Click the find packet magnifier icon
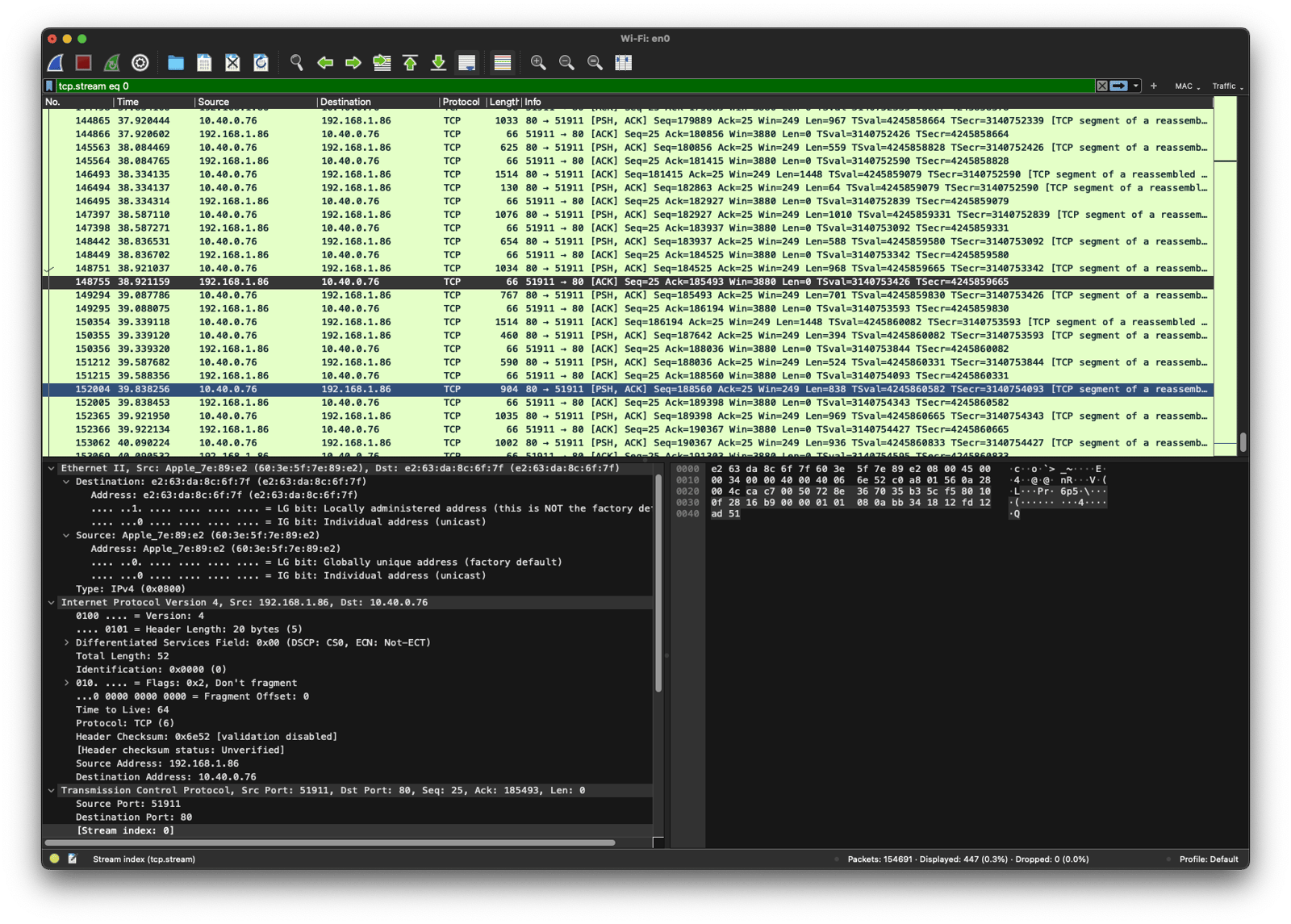The height and width of the screenshot is (924, 1291). (296, 62)
